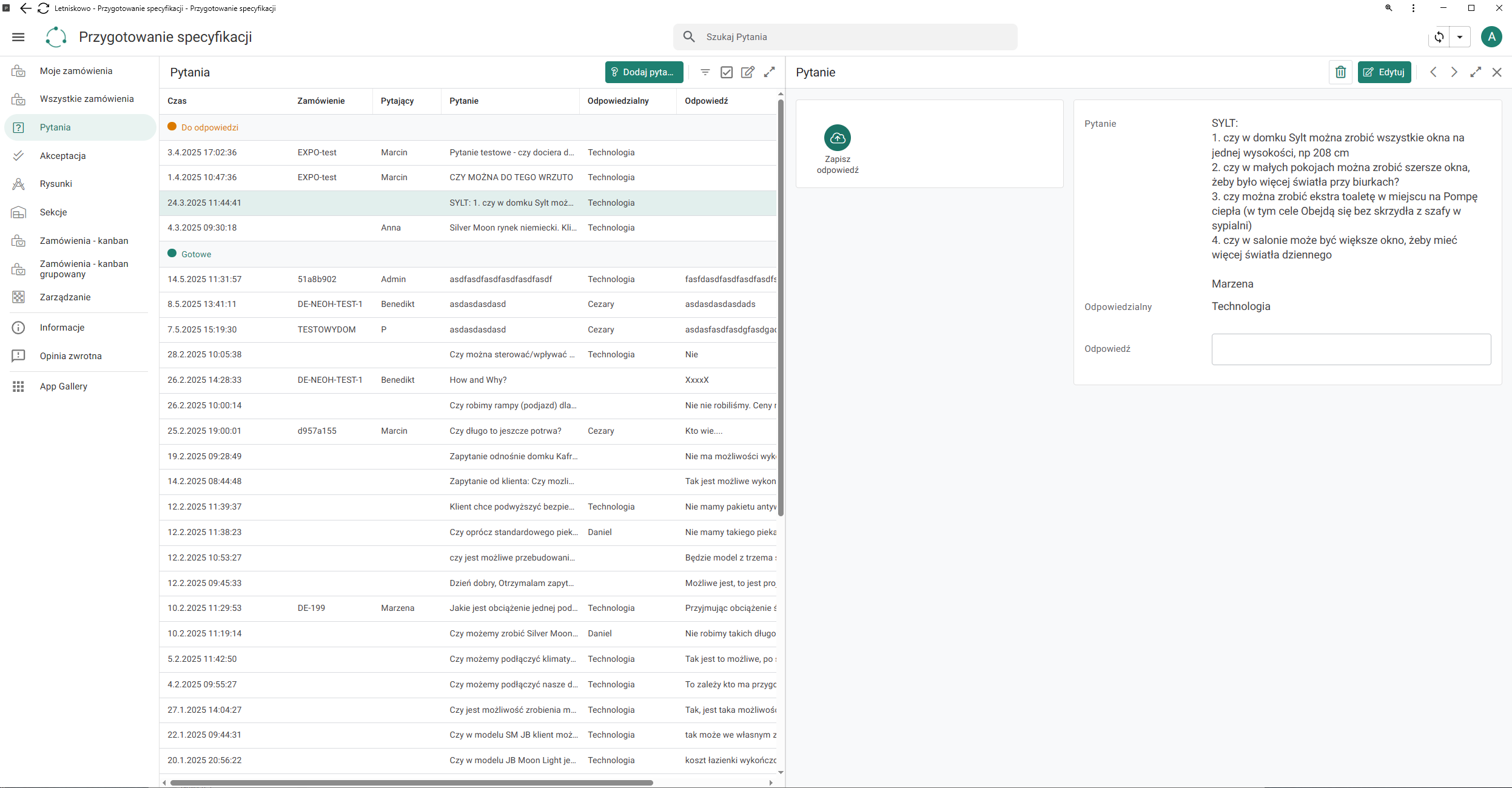Screen dimensions: 1512x788
Task: Open dropdown arrow next to sync
Action: (x=1460, y=37)
